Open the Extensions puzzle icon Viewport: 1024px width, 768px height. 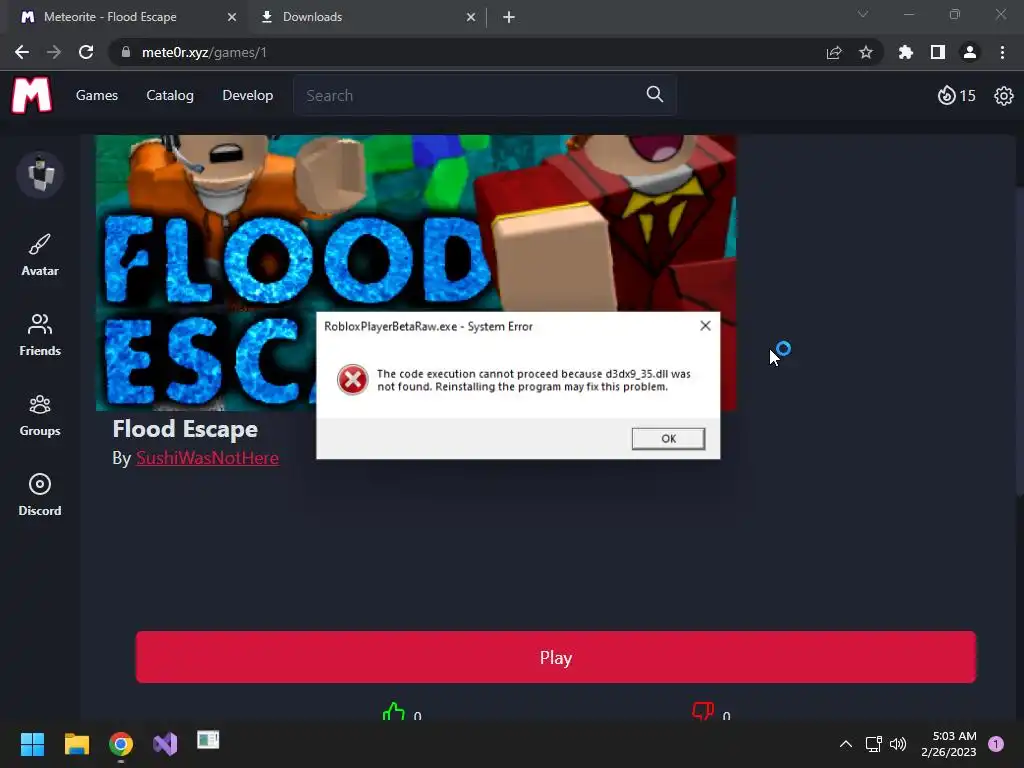(x=906, y=52)
